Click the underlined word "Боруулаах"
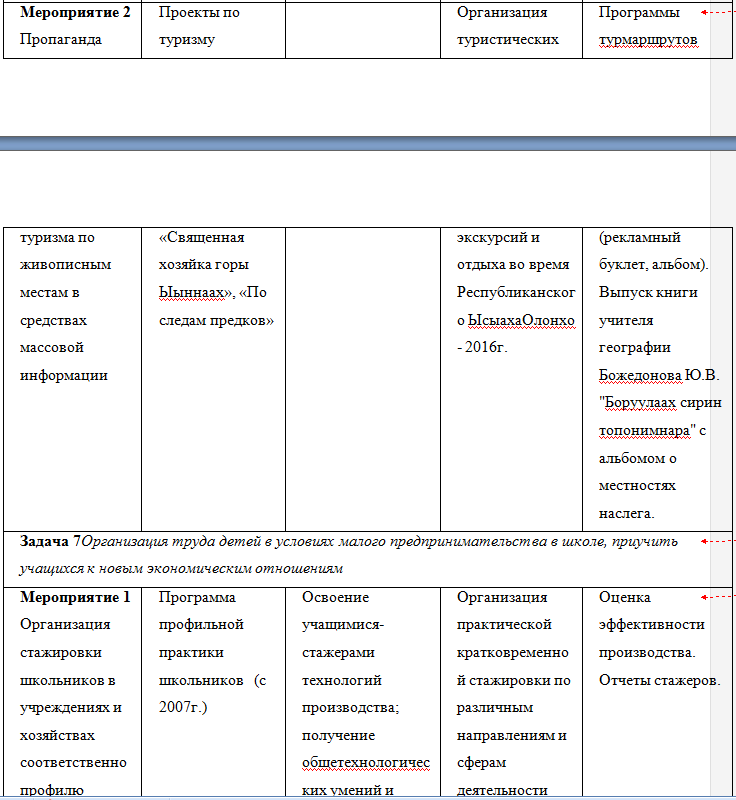Screen dimensions: 736x800 tap(640, 403)
